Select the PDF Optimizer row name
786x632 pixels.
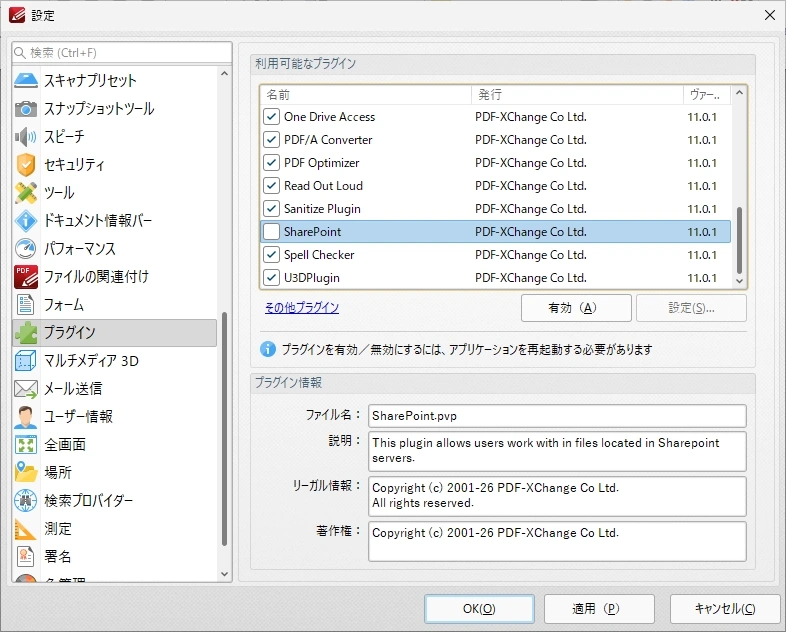point(321,162)
